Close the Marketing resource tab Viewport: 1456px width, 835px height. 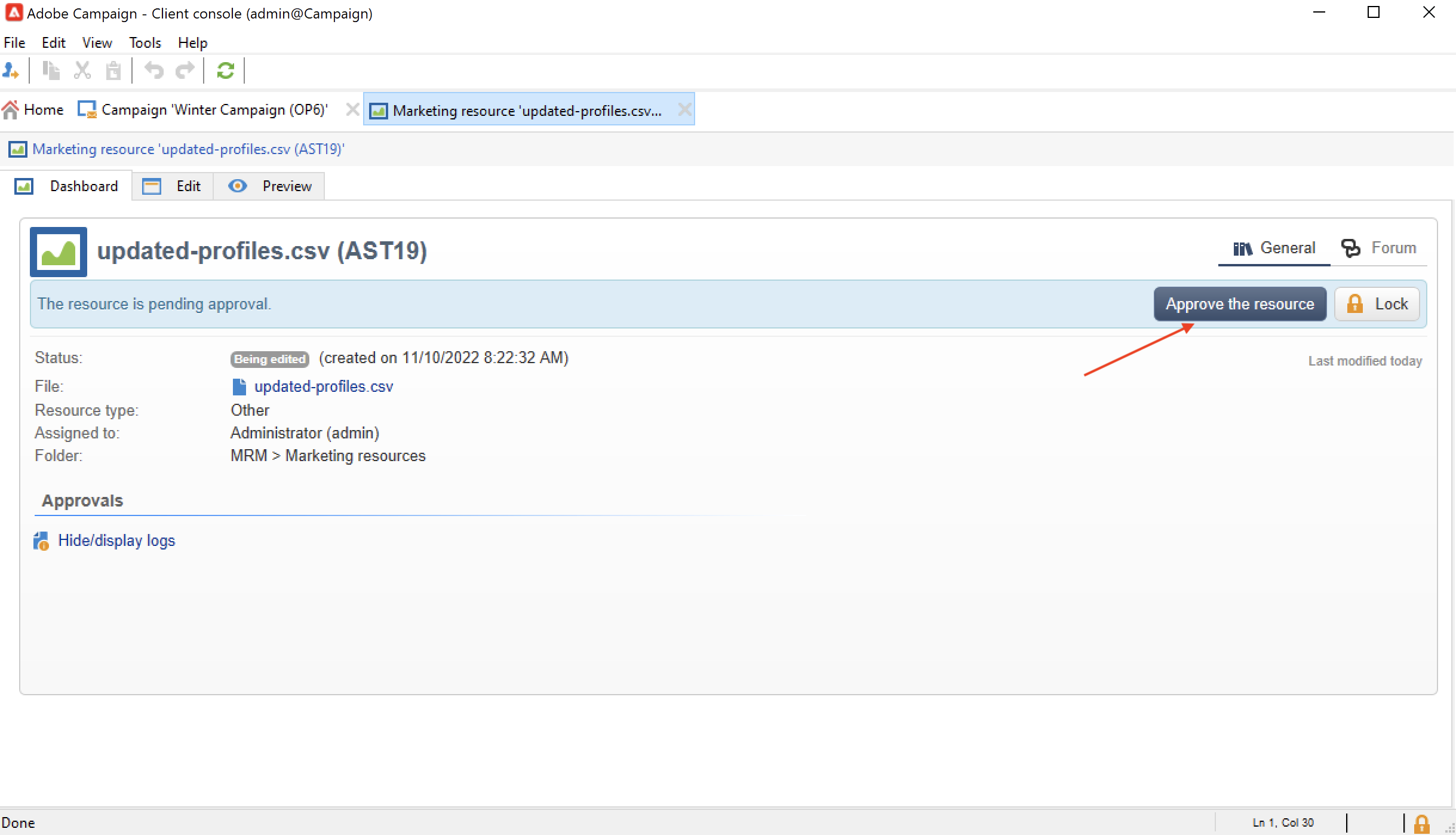tap(685, 110)
